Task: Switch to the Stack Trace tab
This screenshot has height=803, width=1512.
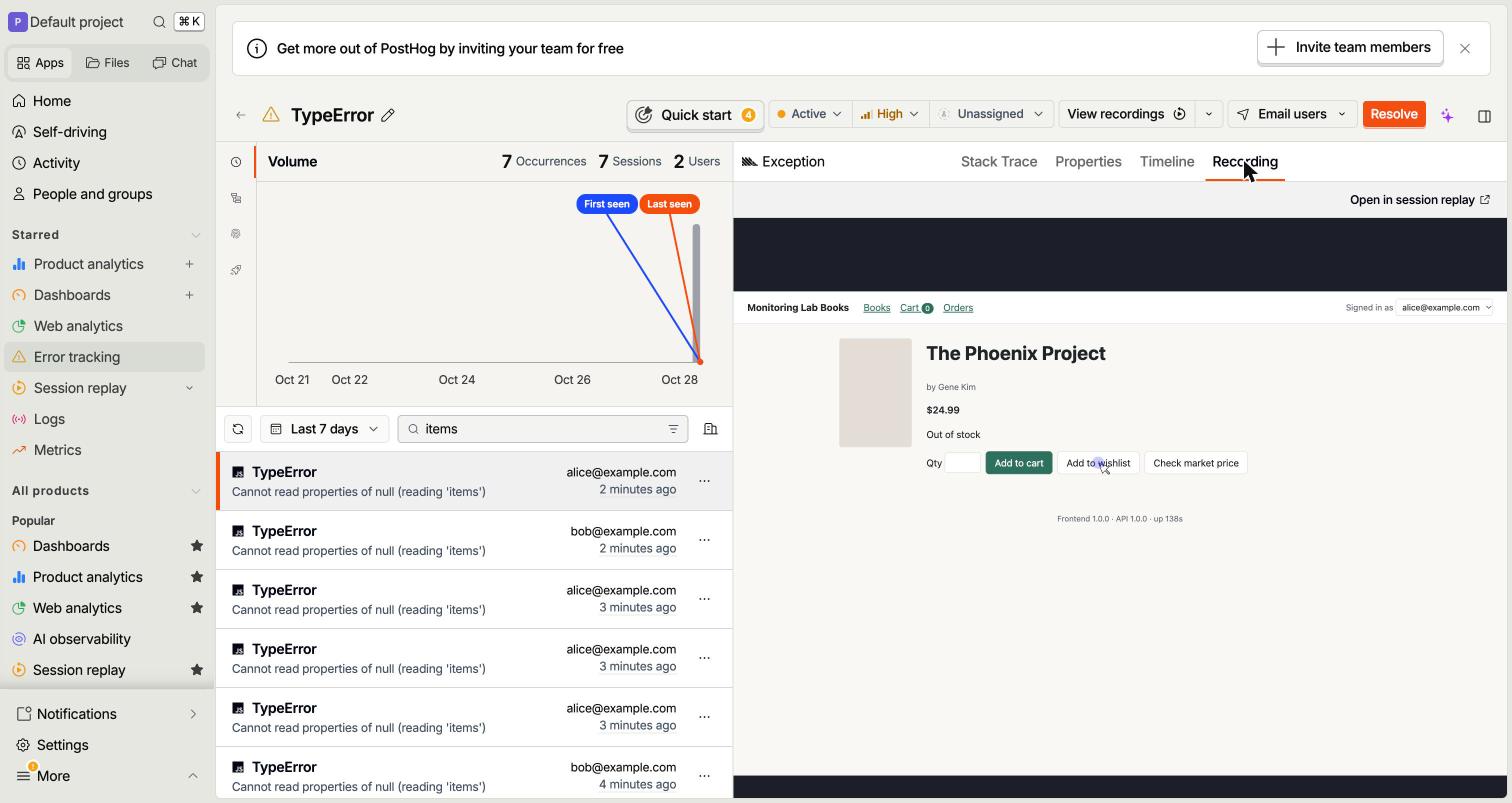Action: click(x=999, y=162)
